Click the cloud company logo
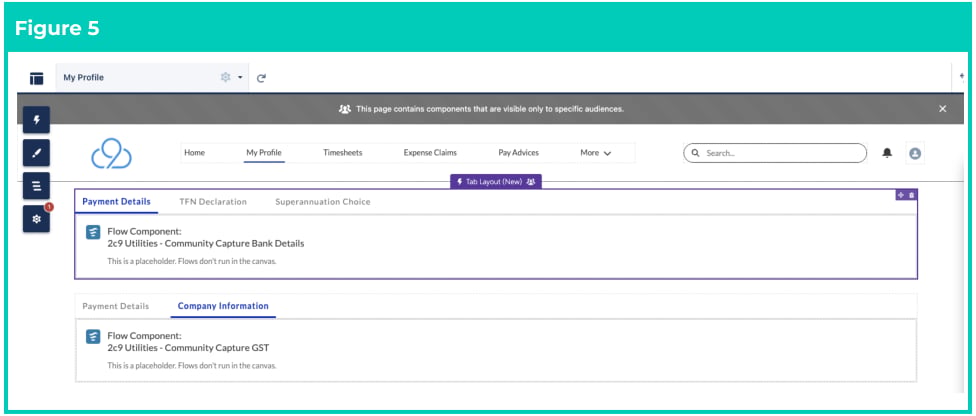The width and height of the screenshot is (976, 416). tap(111, 153)
